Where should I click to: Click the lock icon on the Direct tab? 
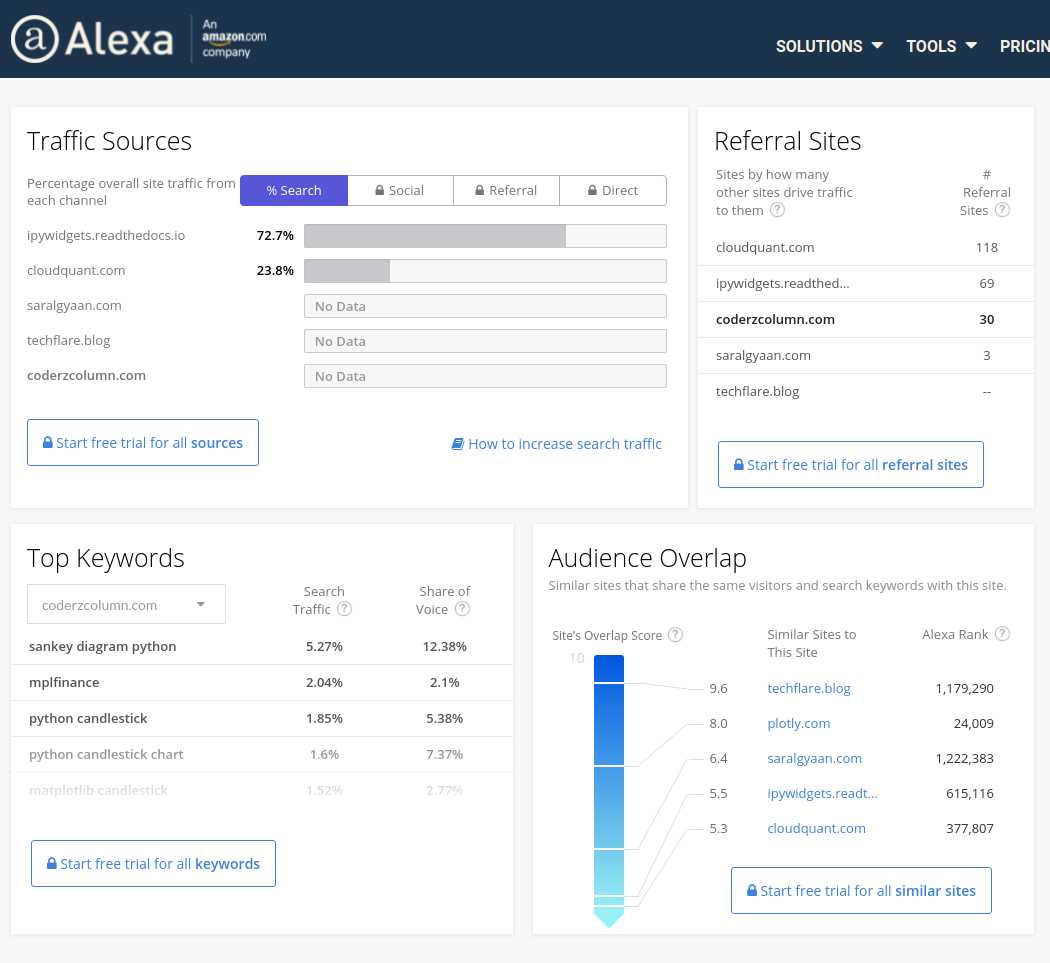tap(592, 190)
